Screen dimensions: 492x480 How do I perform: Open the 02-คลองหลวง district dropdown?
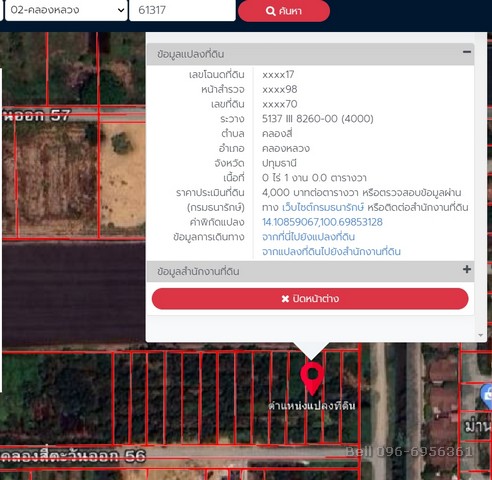pos(66,10)
